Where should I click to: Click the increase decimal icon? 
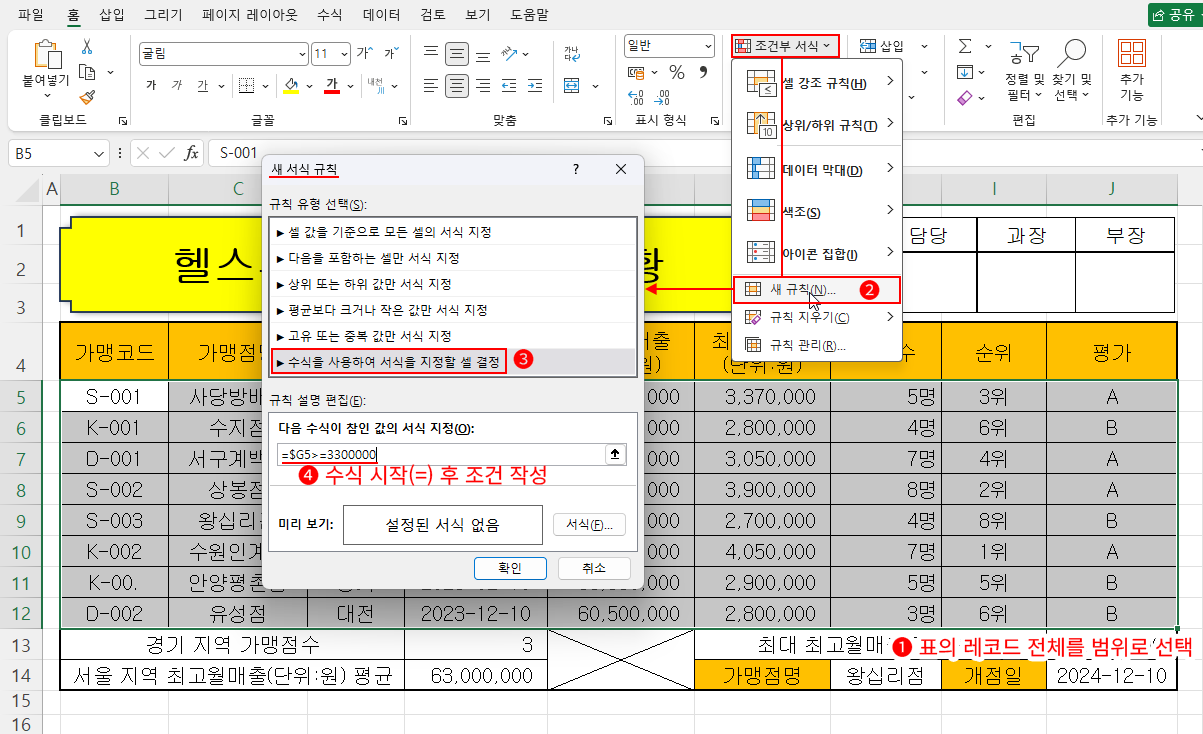636,97
